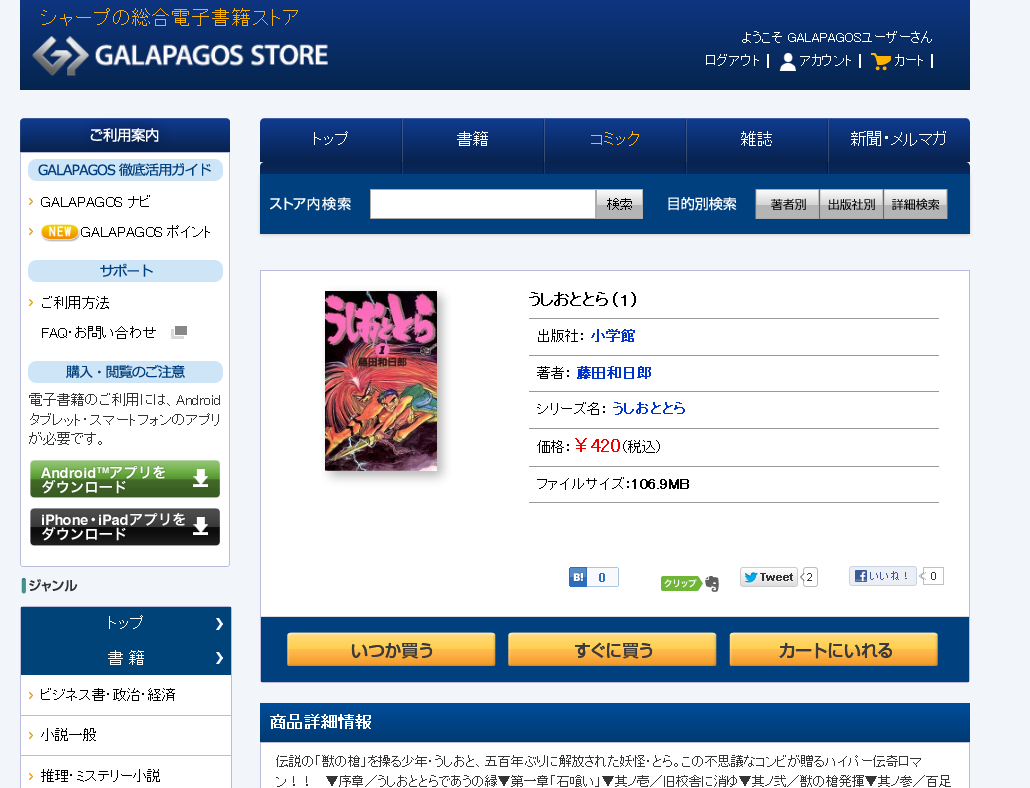Open GALAPAGOS ナビ link
1030x788 pixels.
(x=95, y=202)
